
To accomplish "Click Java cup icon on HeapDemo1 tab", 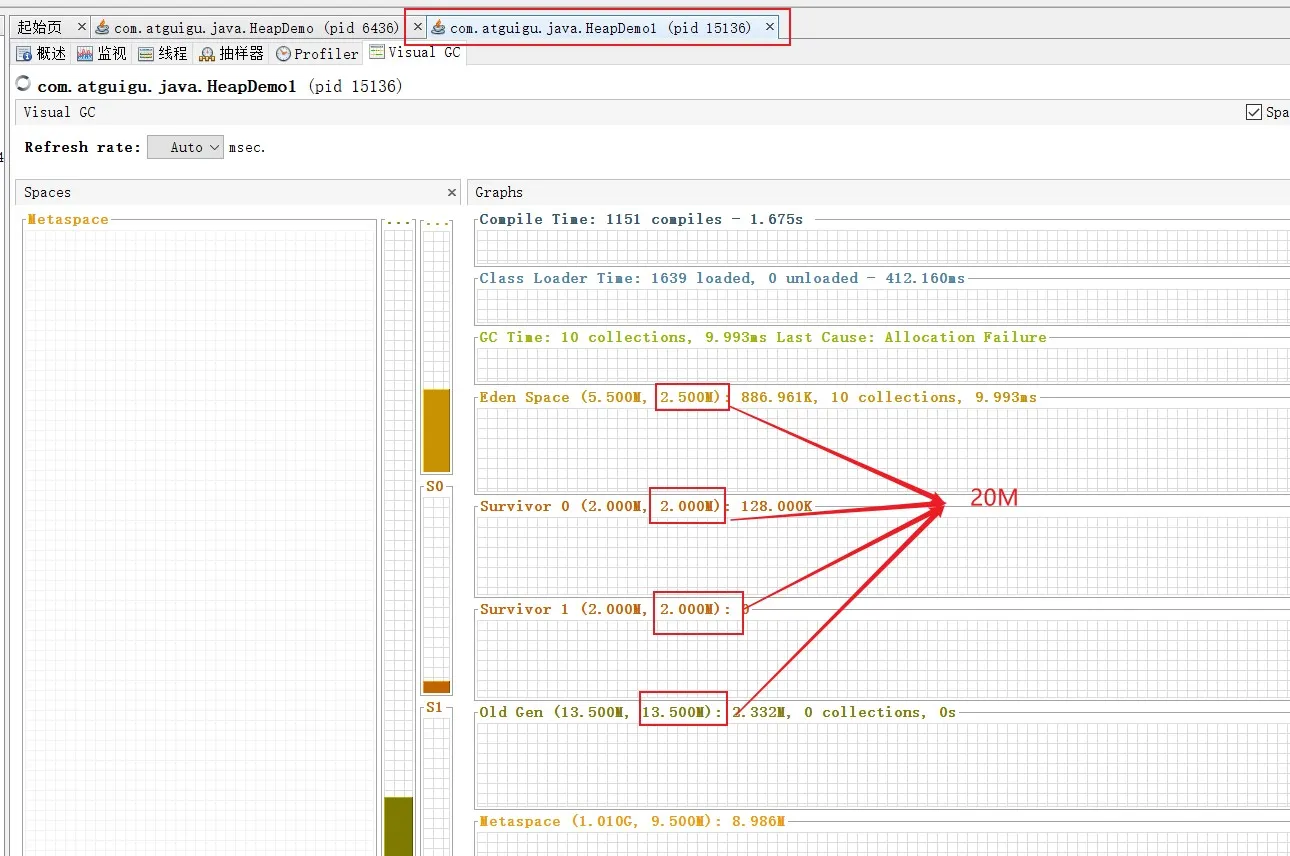I will tap(438, 28).
